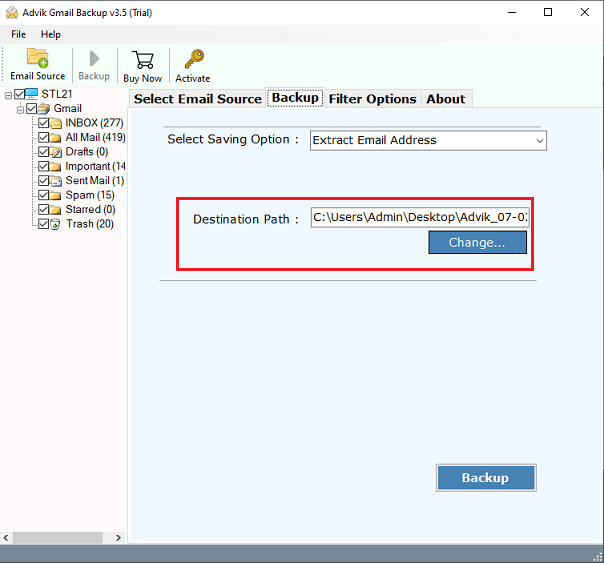Uncheck the Gmail account checkbox

pos(32,109)
